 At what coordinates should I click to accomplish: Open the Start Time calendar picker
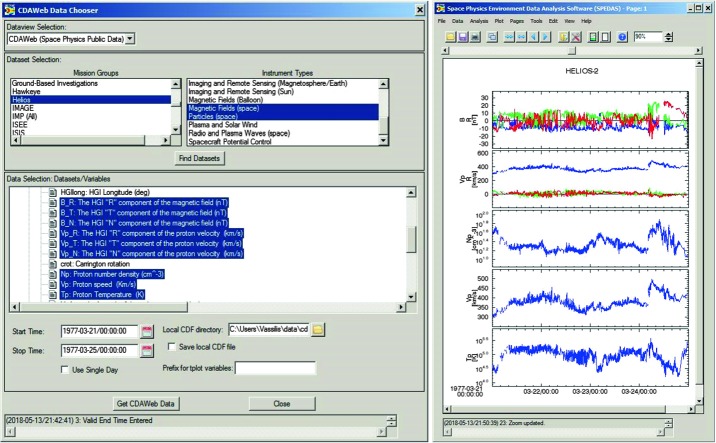[148, 331]
